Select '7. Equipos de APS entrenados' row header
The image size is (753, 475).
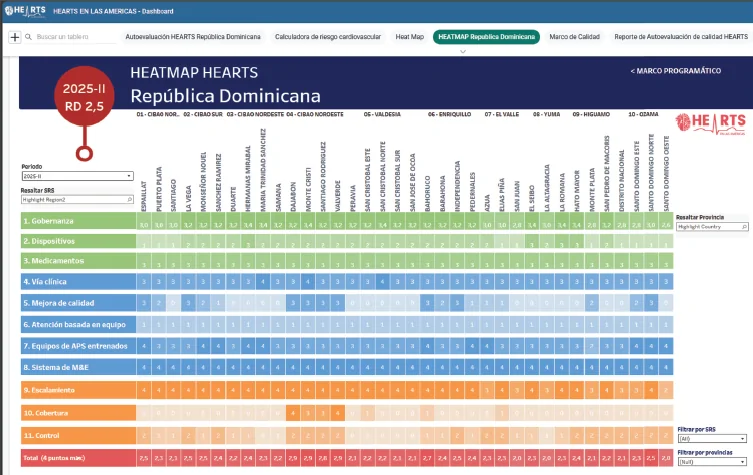pos(79,346)
